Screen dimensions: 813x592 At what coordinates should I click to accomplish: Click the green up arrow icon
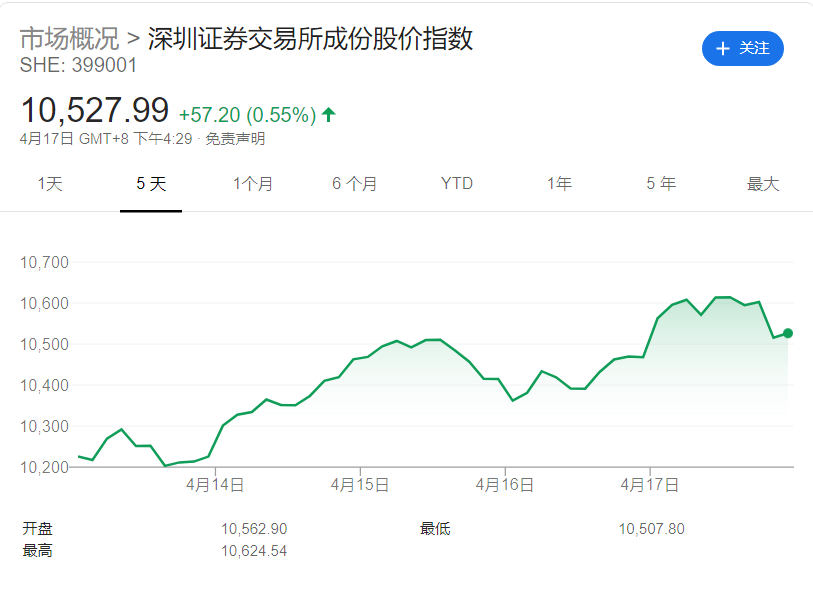click(329, 115)
